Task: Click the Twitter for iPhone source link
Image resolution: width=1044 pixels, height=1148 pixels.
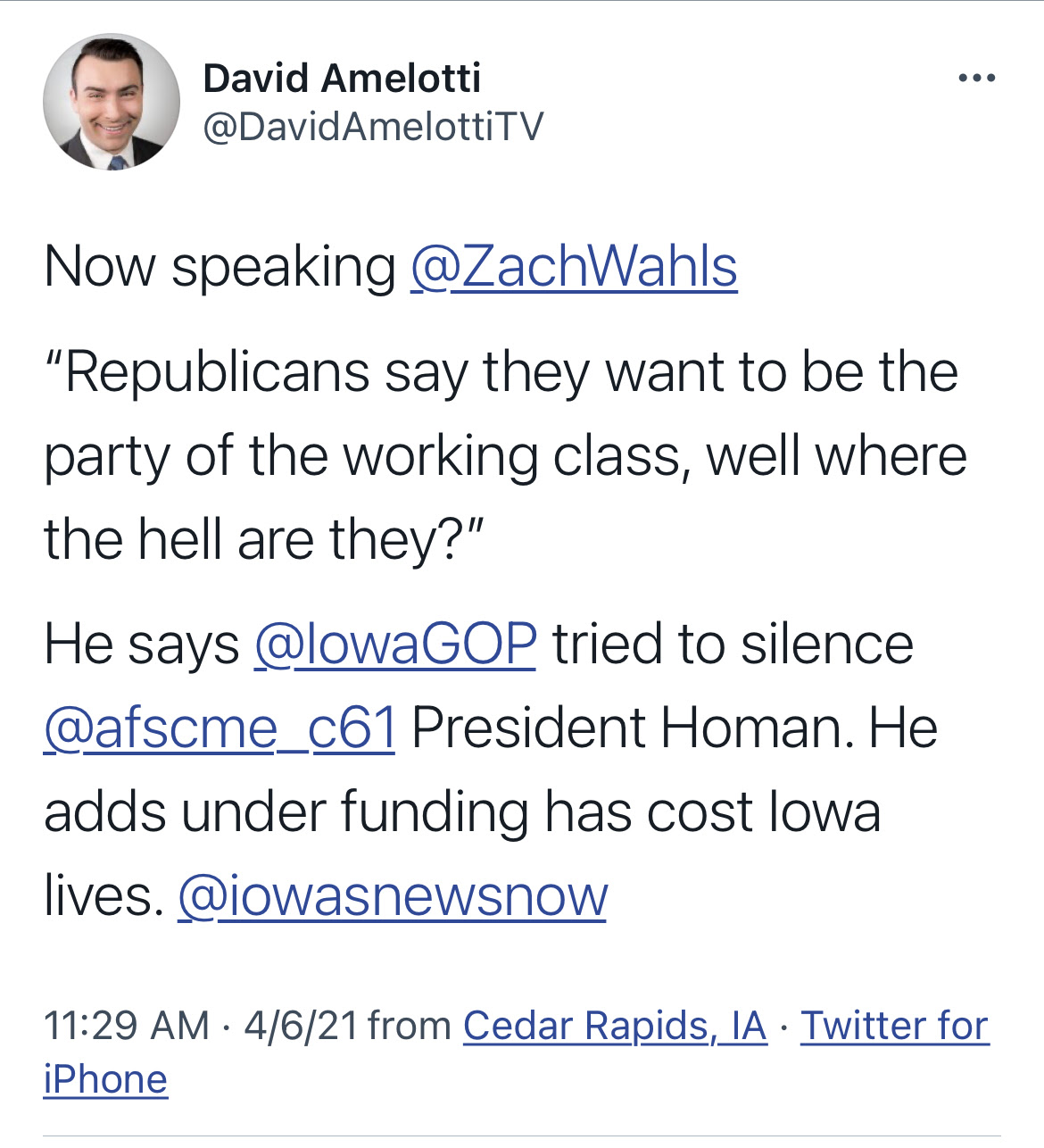Action: 894,1026
